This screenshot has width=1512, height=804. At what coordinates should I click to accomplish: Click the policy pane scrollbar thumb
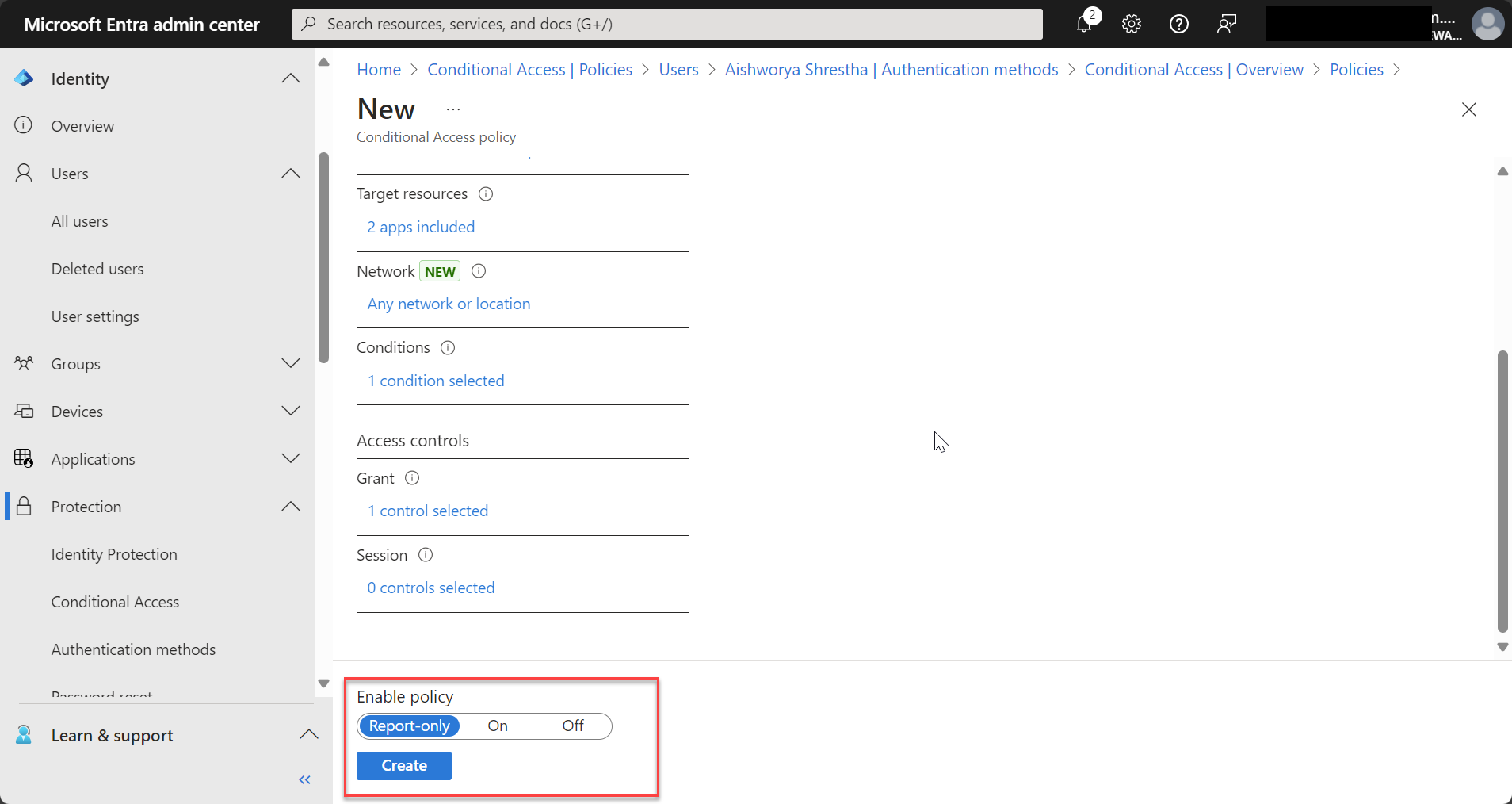click(1502, 492)
